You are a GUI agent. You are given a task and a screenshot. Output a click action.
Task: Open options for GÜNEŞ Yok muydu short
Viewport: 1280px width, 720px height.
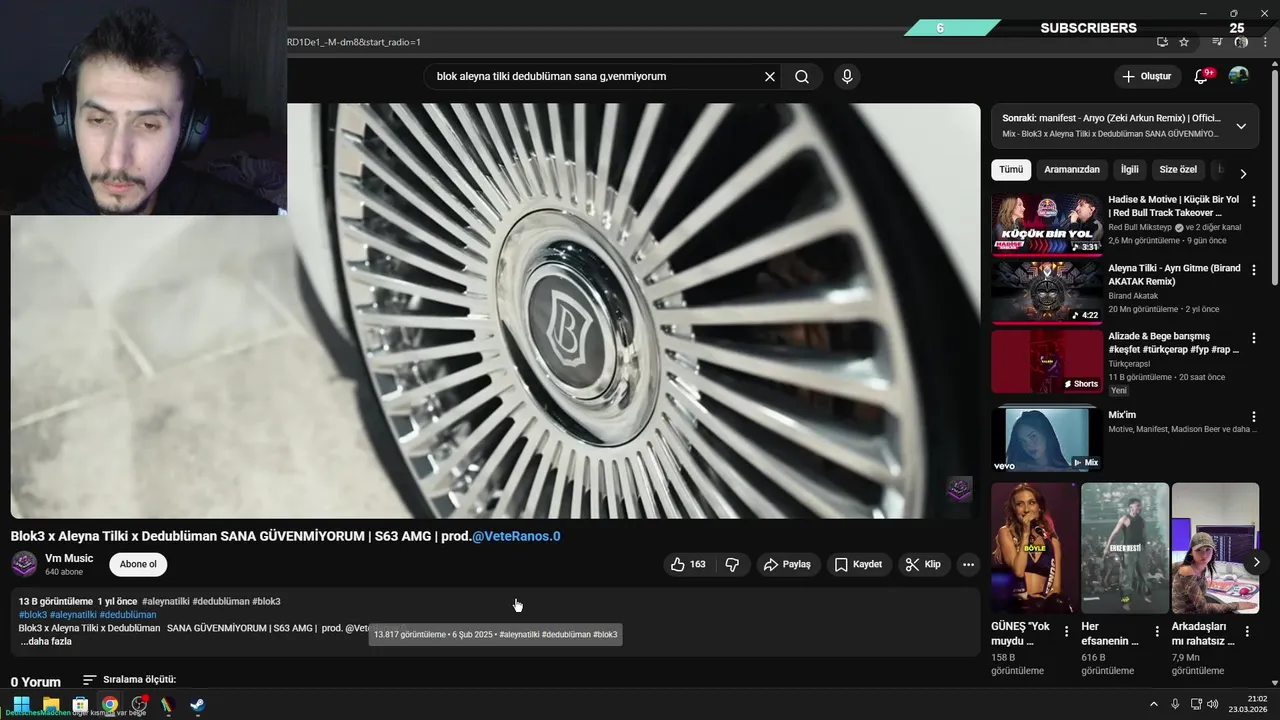tap(1067, 632)
